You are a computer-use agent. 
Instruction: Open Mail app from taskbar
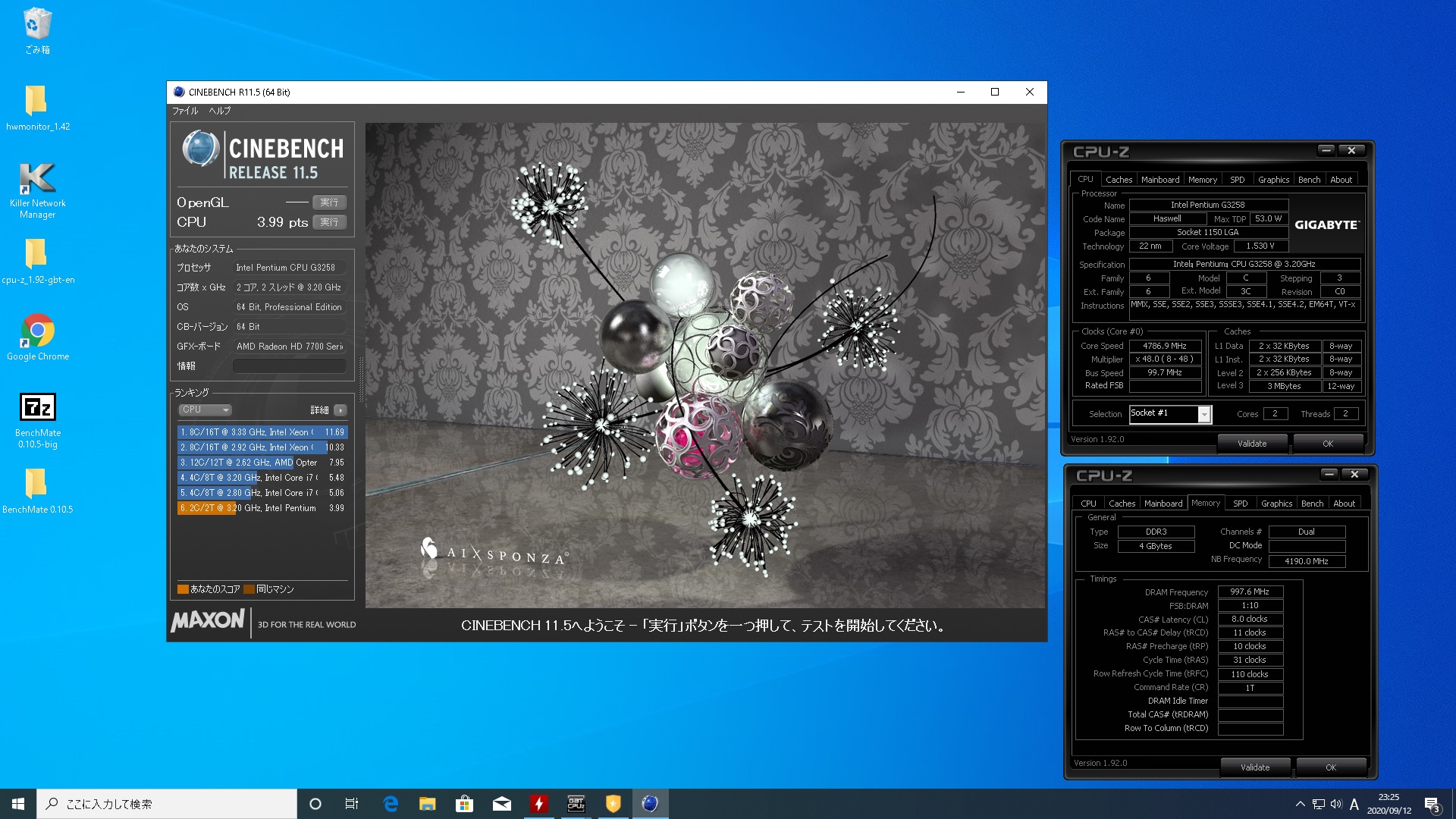click(501, 804)
